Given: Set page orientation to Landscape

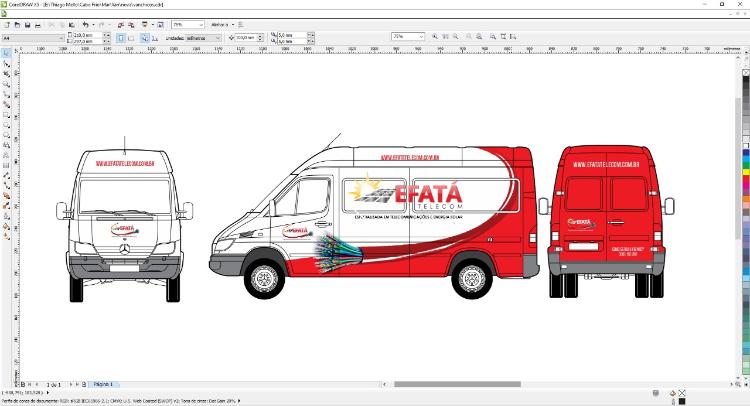Looking at the screenshot, I should pos(131,38).
